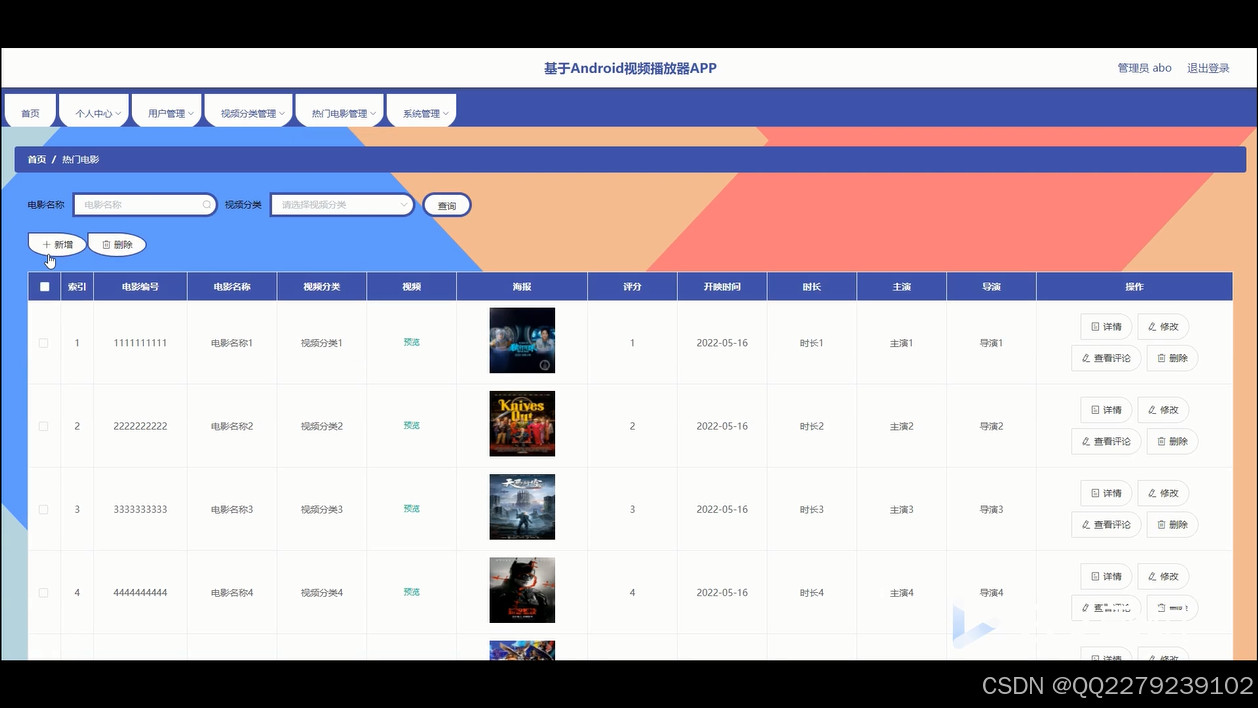Open the 视频分类 selection dropdown
This screenshot has height=708, width=1258.
pos(342,204)
